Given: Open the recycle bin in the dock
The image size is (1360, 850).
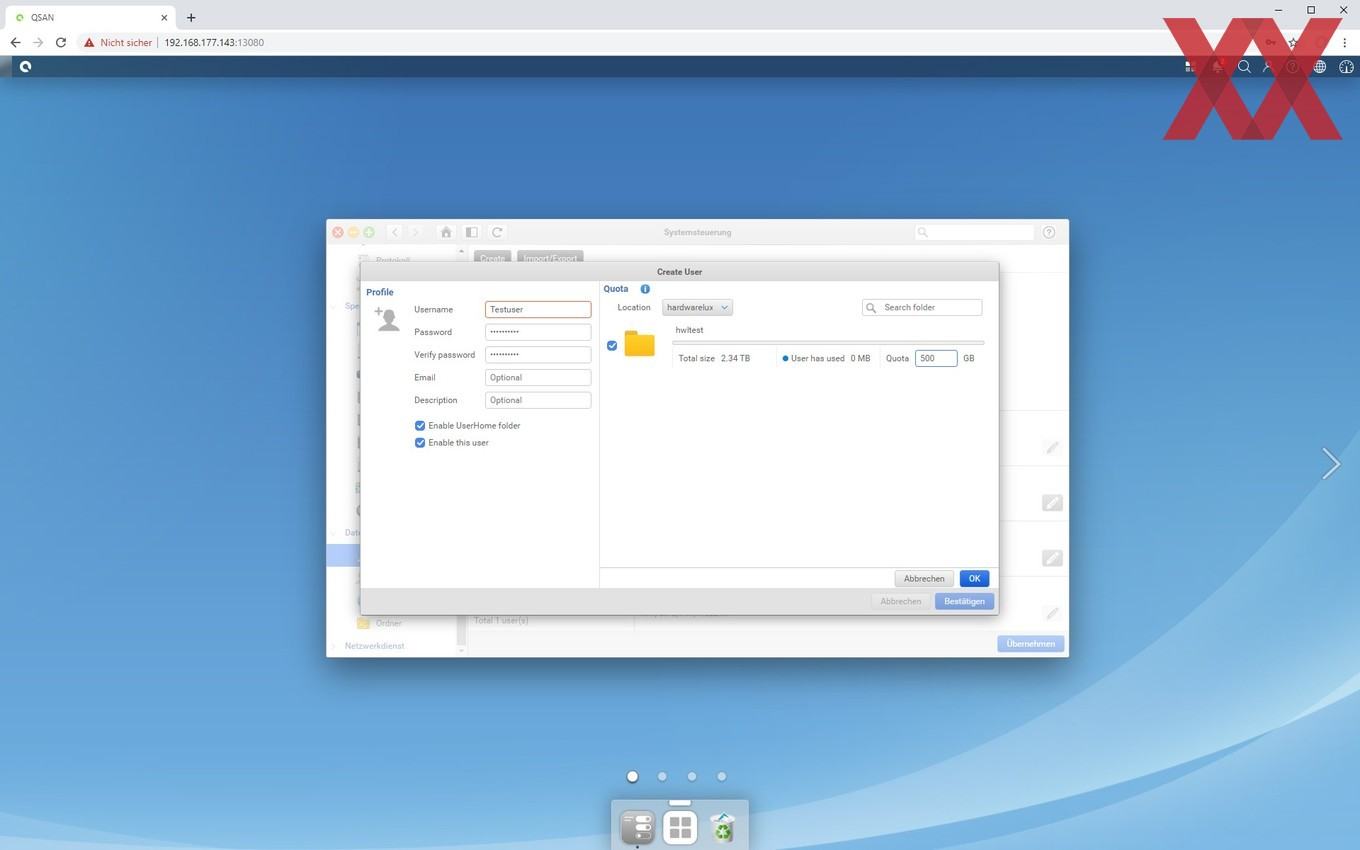Looking at the screenshot, I should pyautogui.click(x=722, y=828).
